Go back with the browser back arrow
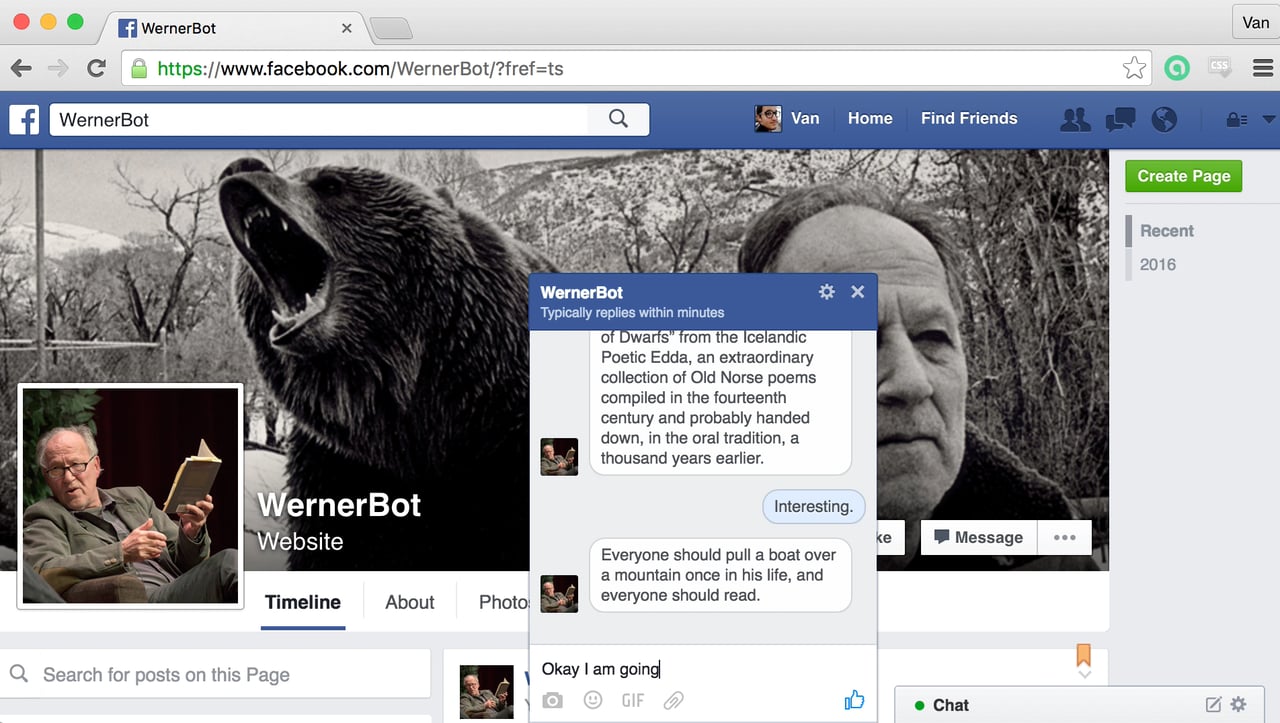Image resolution: width=1280 pixels, height=723 pixels. 21,69
